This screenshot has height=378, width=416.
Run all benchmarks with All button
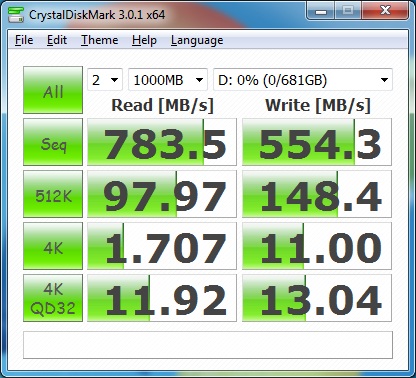click(53, 90)
